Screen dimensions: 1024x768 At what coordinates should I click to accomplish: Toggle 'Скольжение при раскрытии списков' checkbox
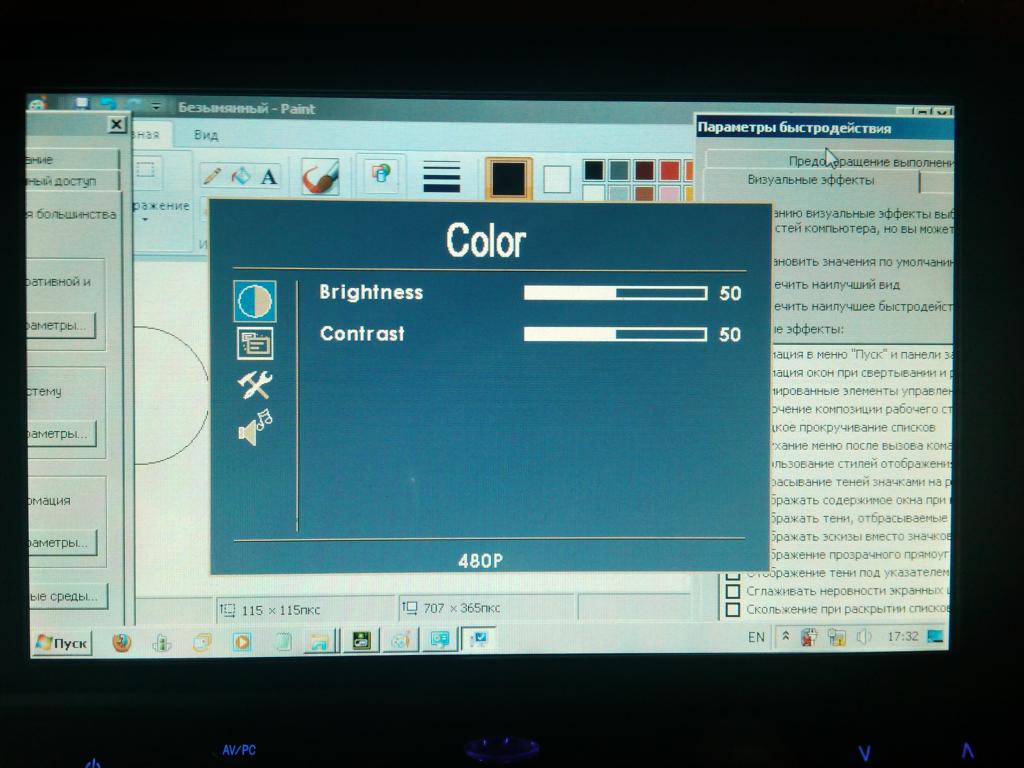(x=733, y=609)
